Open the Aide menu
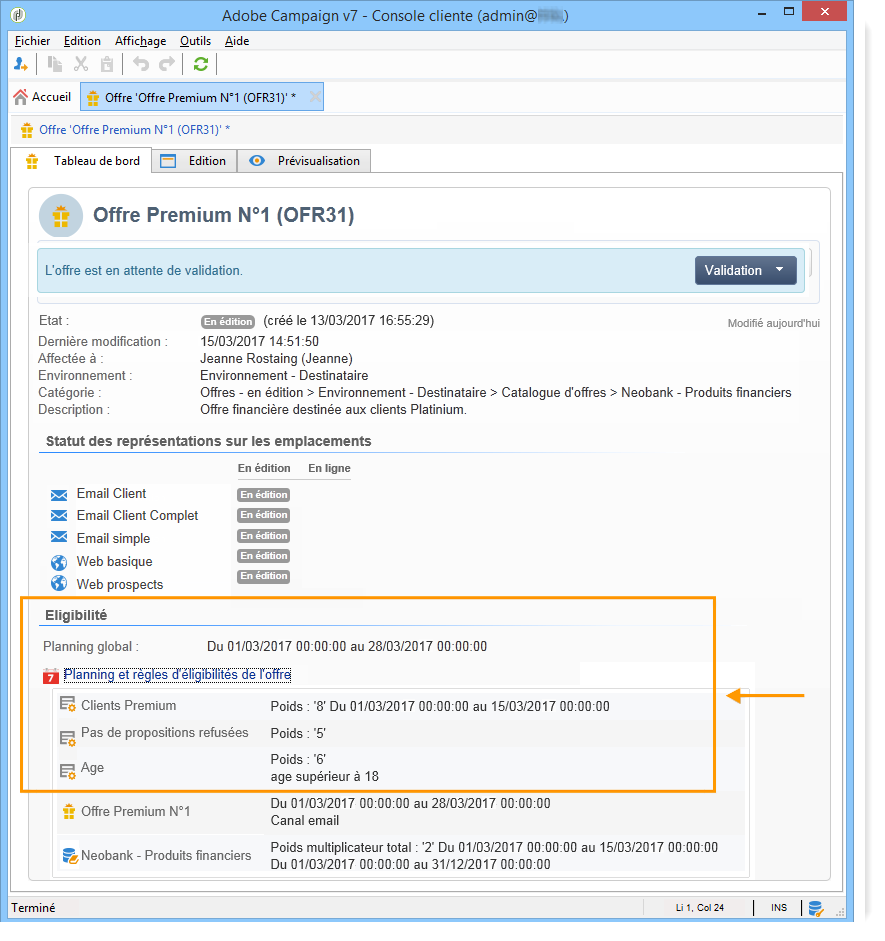This screenshot has width=885, height=941. [x=237, y=41]
